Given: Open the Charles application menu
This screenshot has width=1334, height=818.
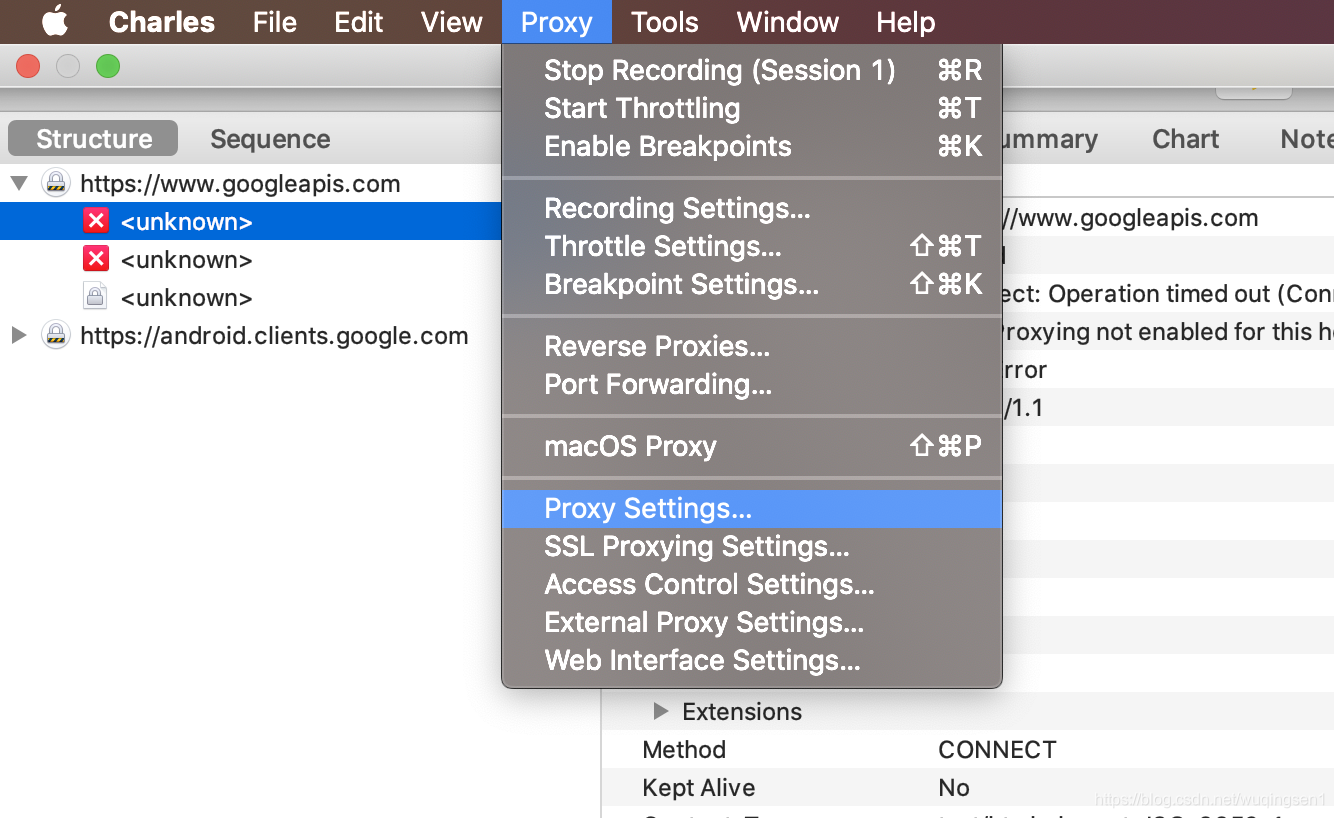Looking at the screenshot, I should [161, 22].
